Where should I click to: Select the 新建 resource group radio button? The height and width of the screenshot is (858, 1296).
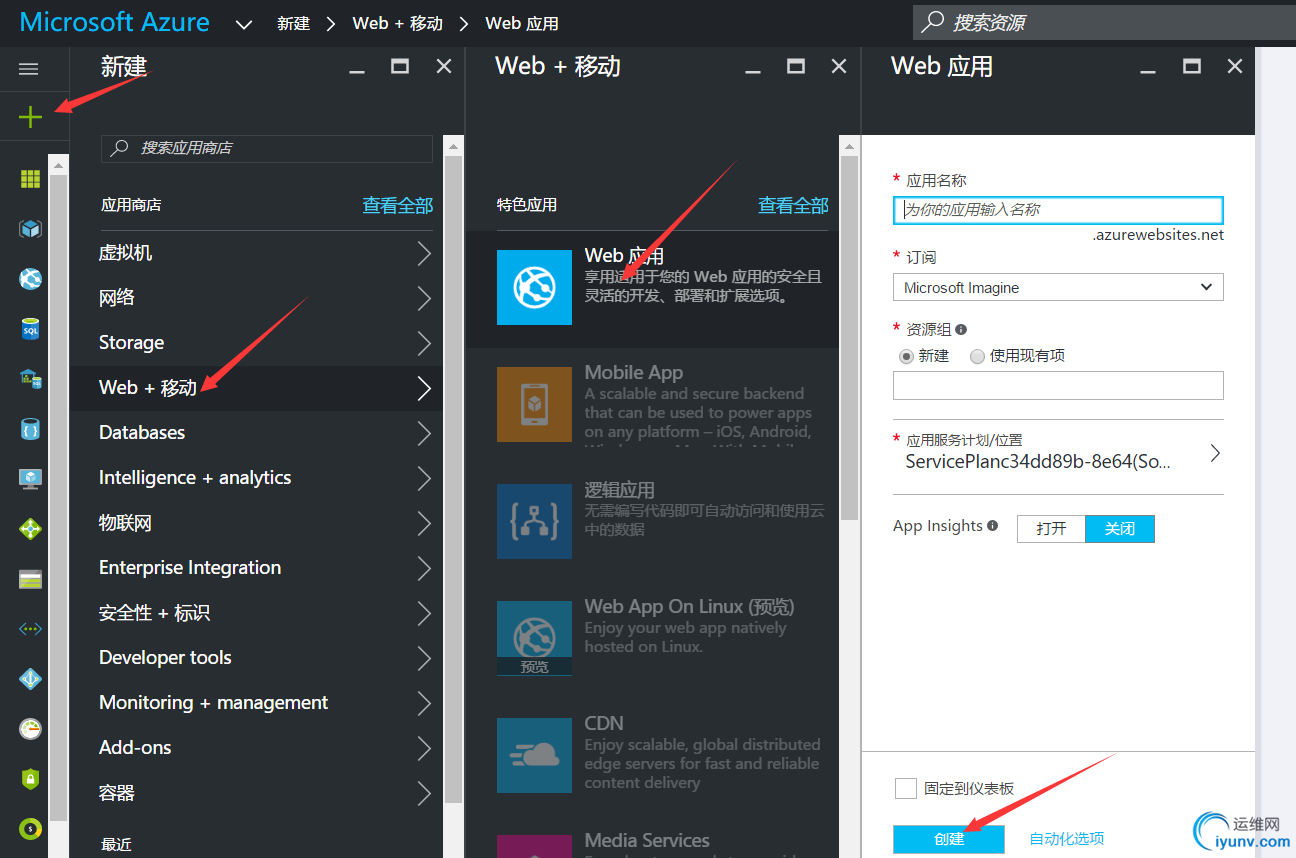(907, 356)
